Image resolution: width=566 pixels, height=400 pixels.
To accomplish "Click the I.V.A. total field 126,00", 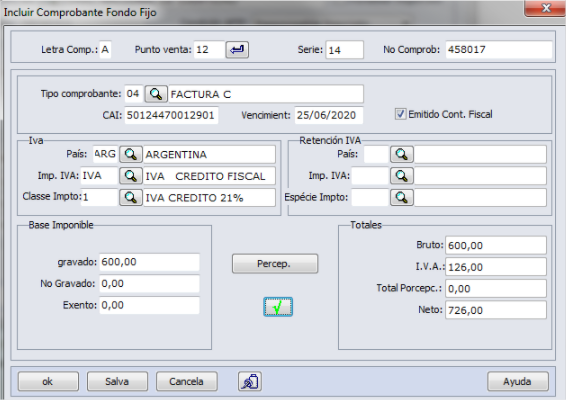I will [x=496, y=267].
